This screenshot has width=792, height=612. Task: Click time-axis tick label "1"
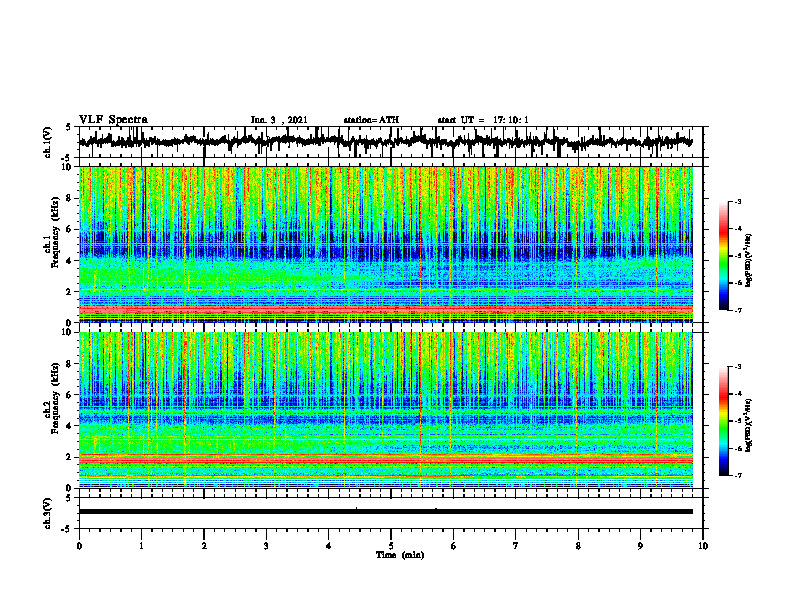point(141,546)
